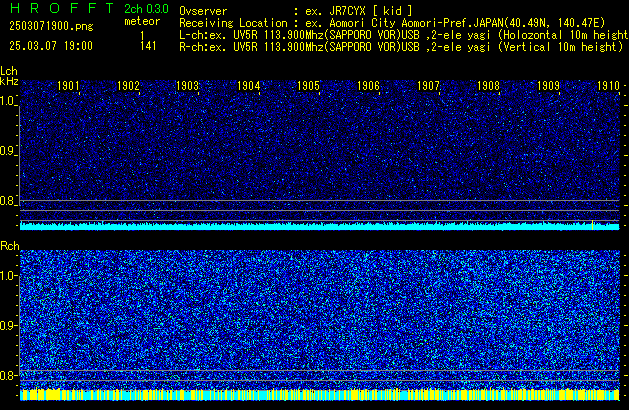Image resolution: width=629 pixels, height=410 pixels.
Task: Click the Lch 1.0 kHz axis label
Action: point(7,101)
